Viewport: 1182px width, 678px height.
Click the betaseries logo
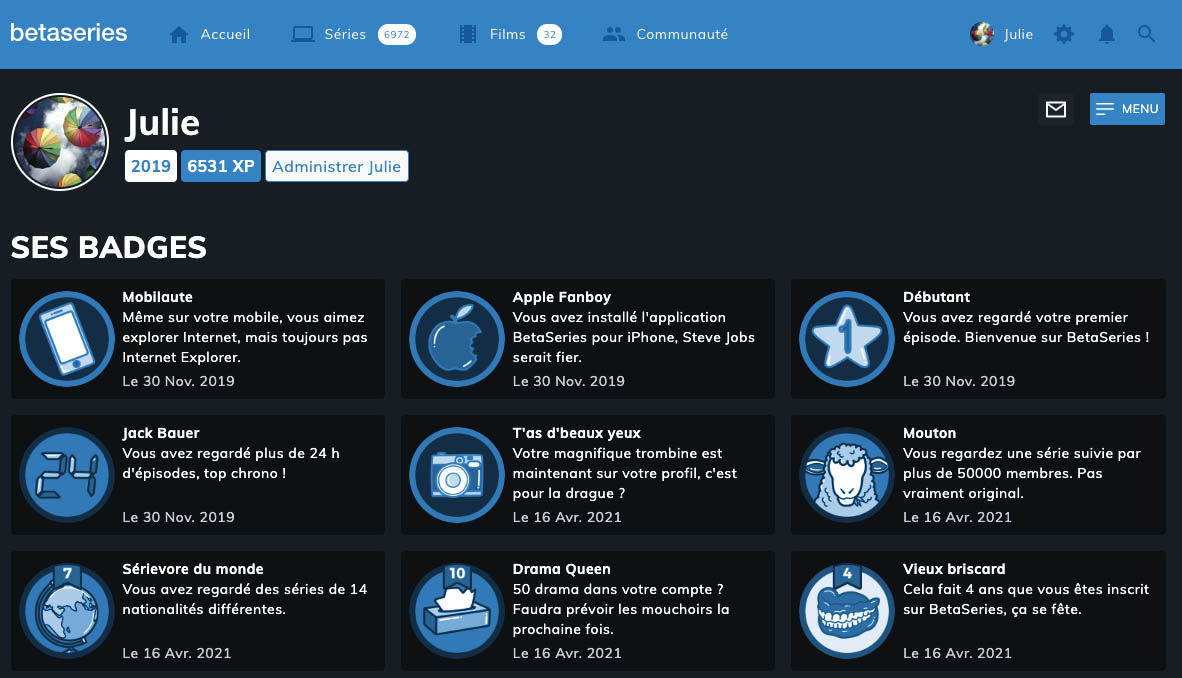(x=69, y=33)
